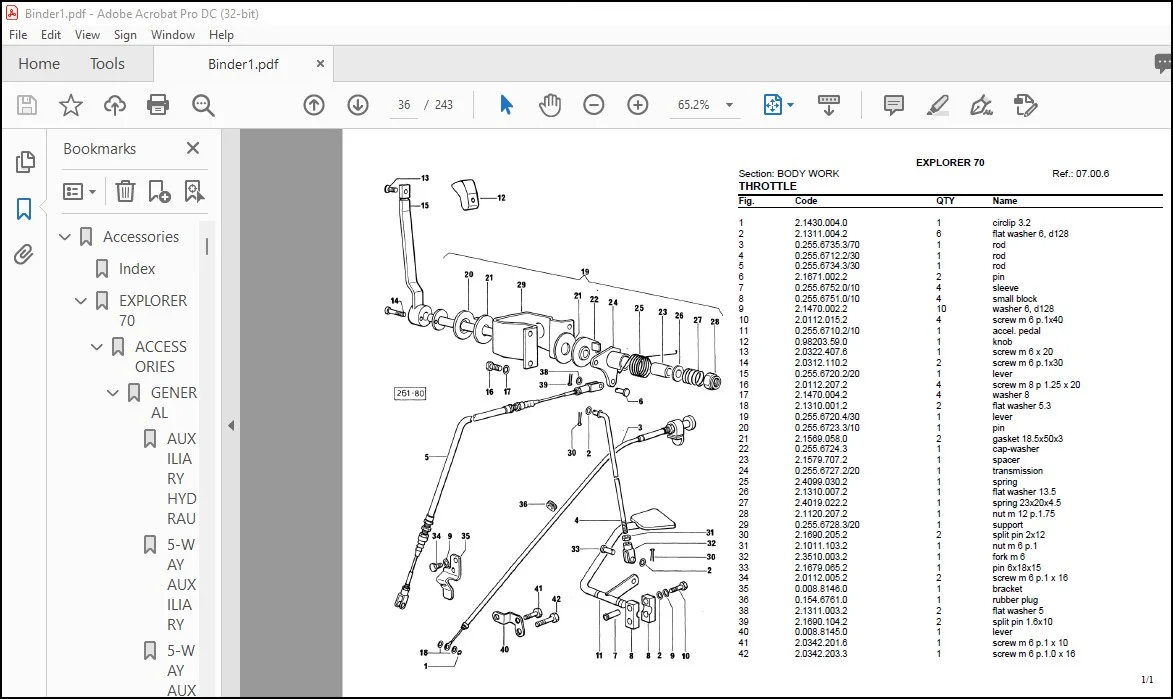Open the GENERAL bookmark
Viewport: 1173px width, 699px height.
174,403
